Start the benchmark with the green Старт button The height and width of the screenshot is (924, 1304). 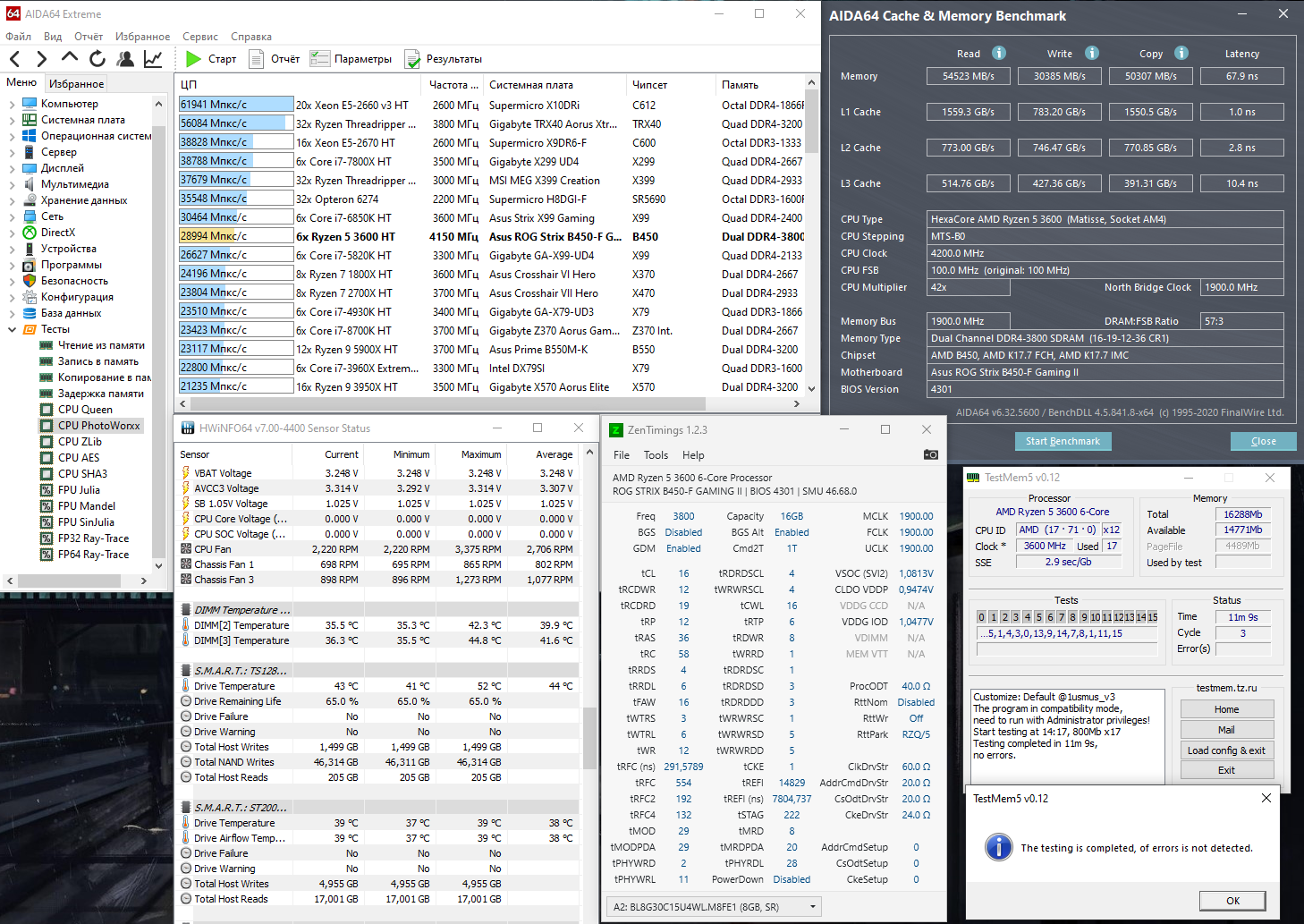(x=211, y=59)
